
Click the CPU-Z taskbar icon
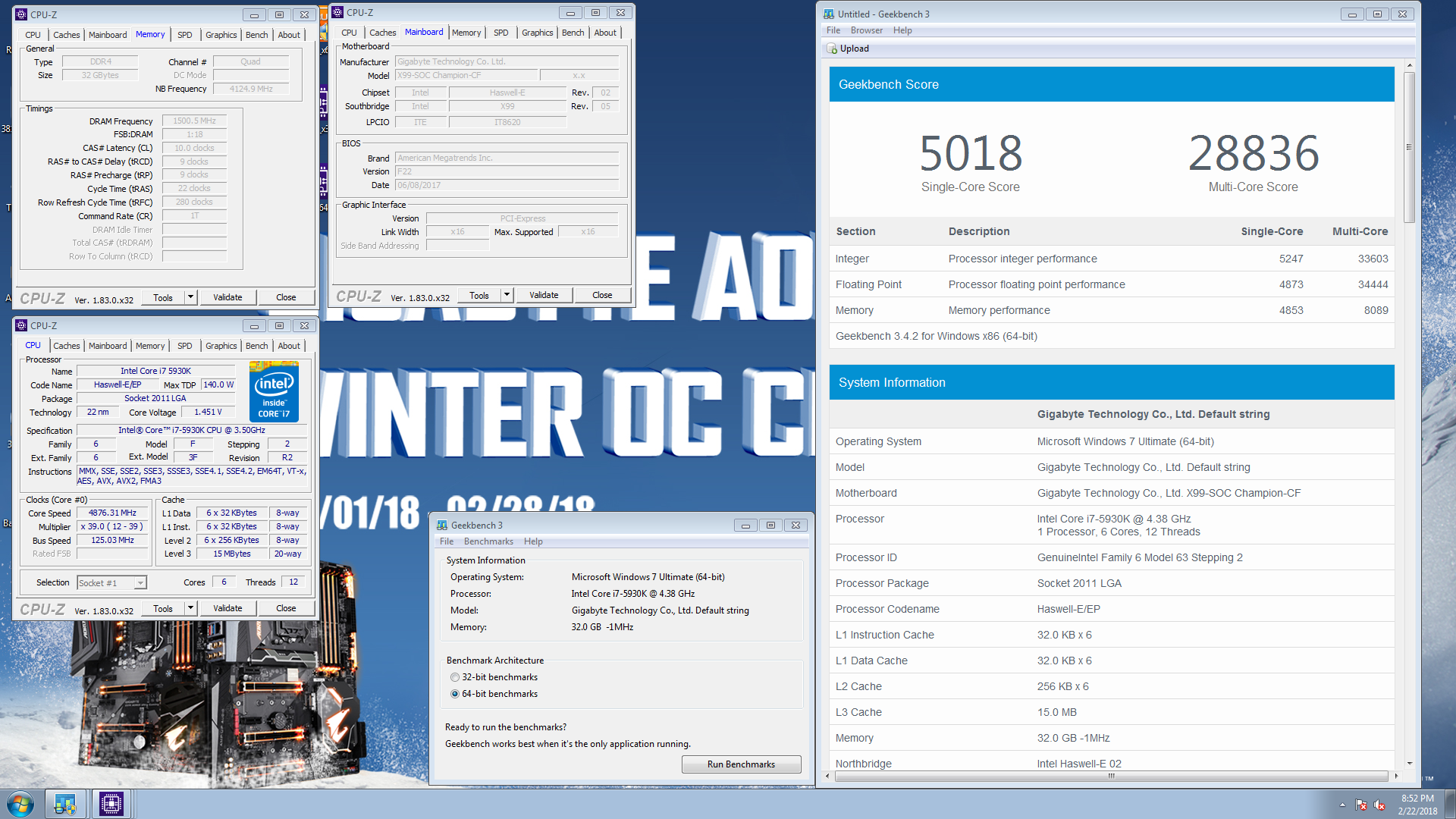pyautogui.click(x=111, y=804)
